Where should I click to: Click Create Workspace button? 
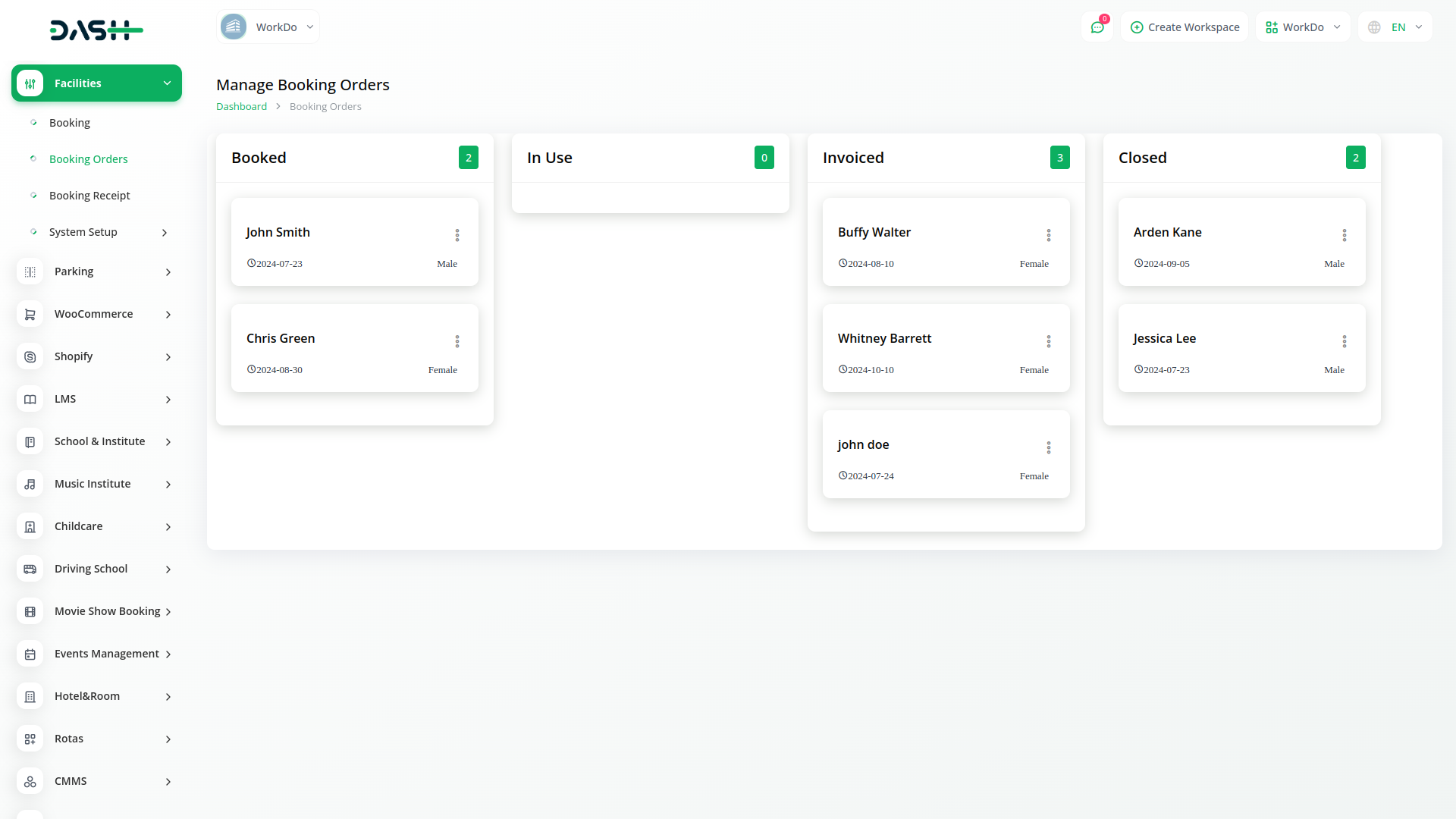[1185, 27]
